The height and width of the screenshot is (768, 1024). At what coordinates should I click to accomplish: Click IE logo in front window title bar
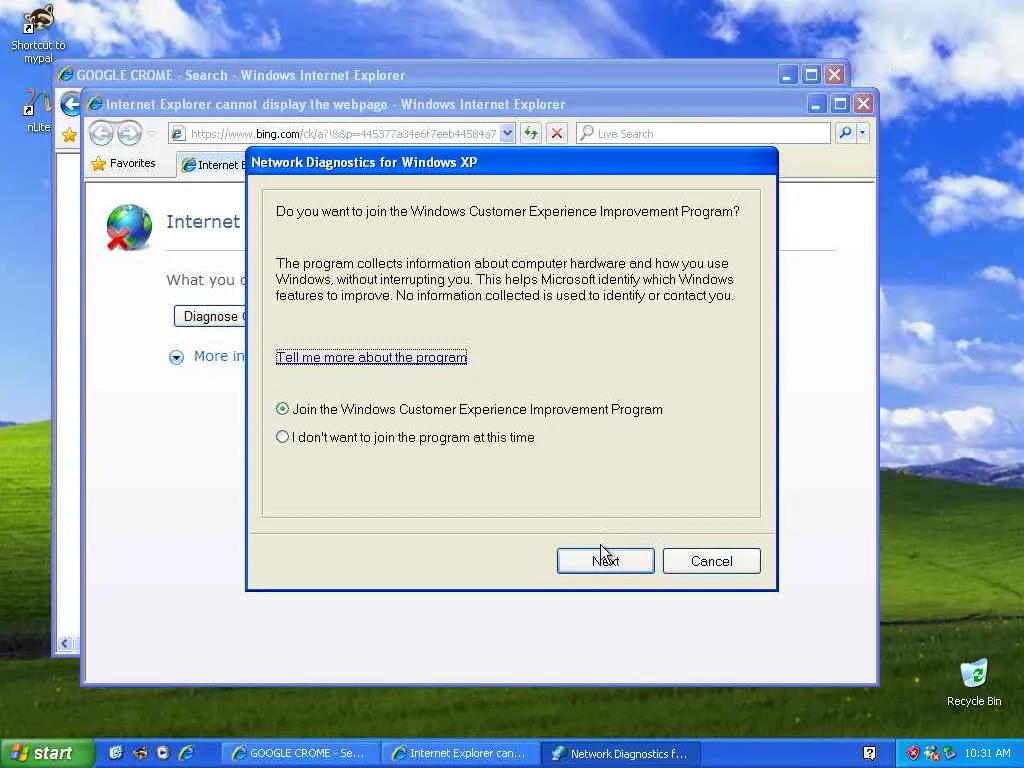coord(95,104)
